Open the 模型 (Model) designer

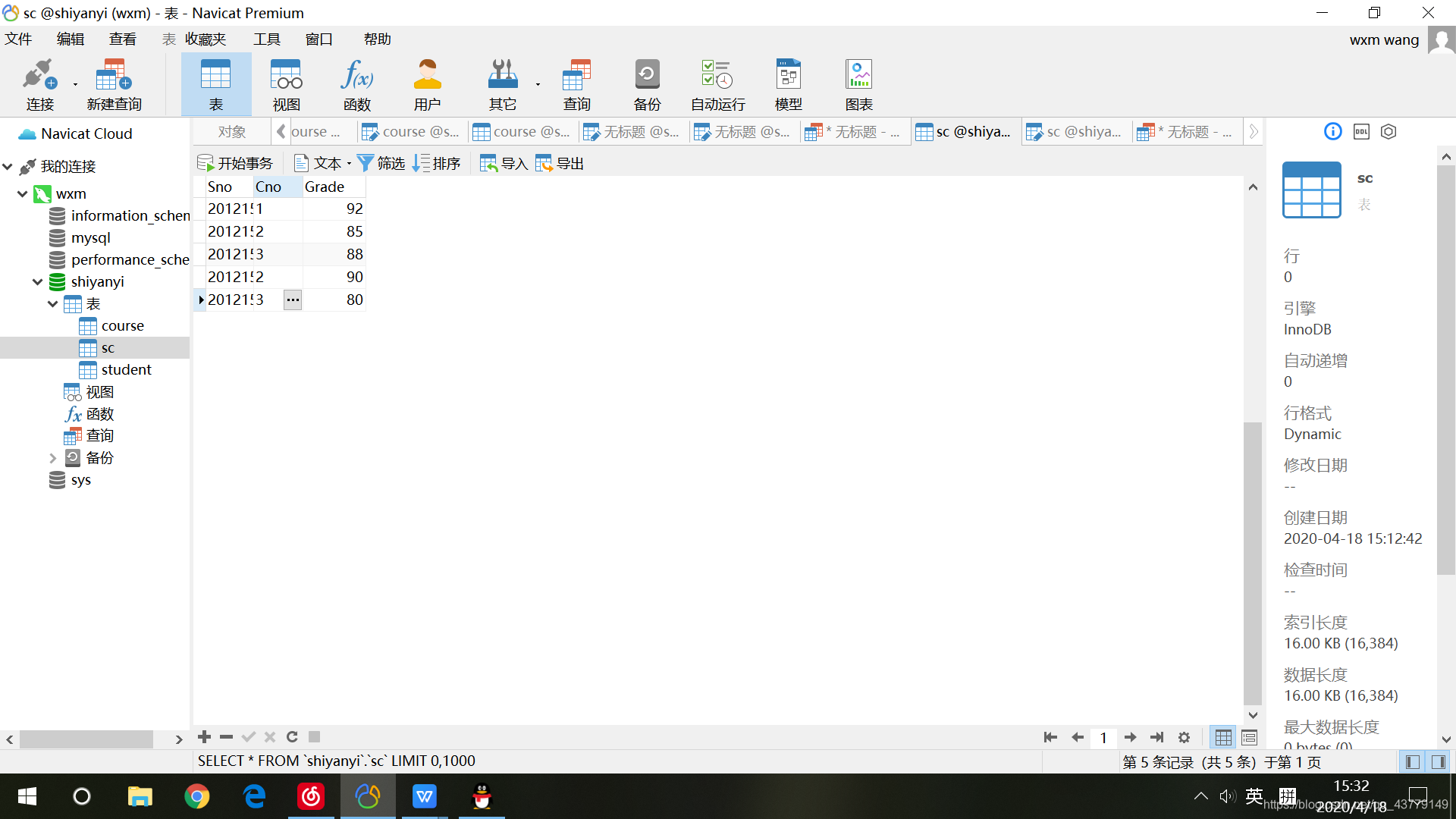click(x=788, y=83)
